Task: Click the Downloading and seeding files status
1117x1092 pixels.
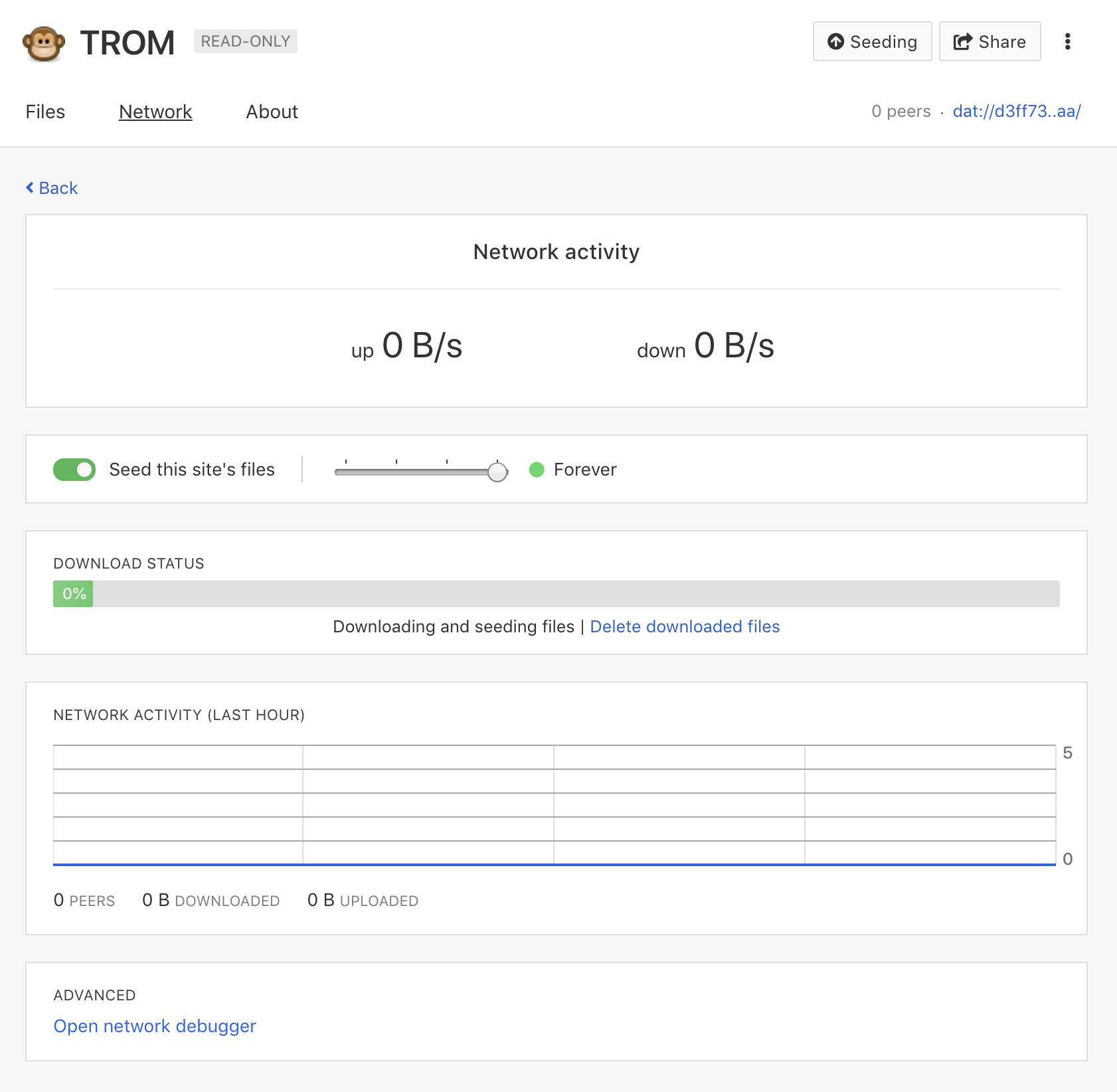Action: (454, 626)
